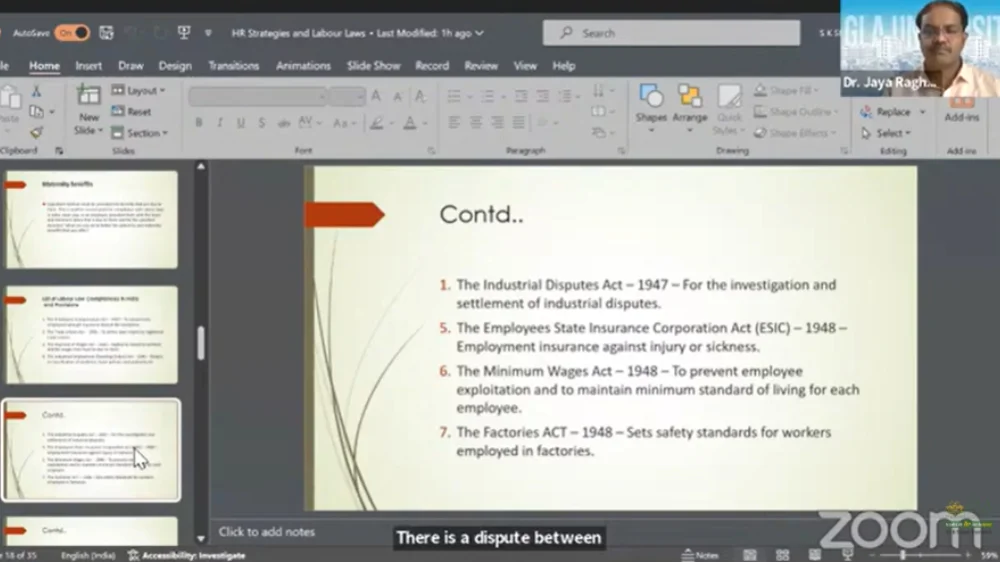Screen dimensions: 1000x562
Task: Switch to the Insert tab
Action: tap(89, 66)
